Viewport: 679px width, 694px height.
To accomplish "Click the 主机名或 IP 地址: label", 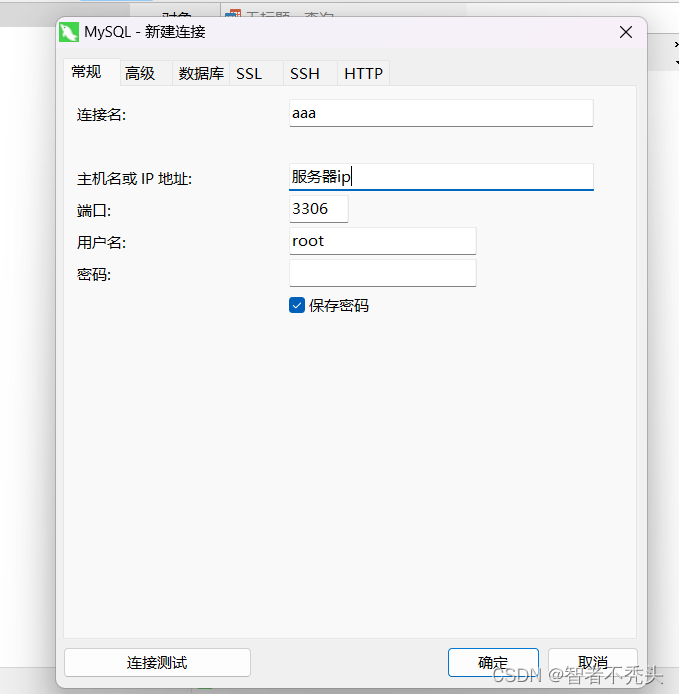I will click(x=134, y=179).
